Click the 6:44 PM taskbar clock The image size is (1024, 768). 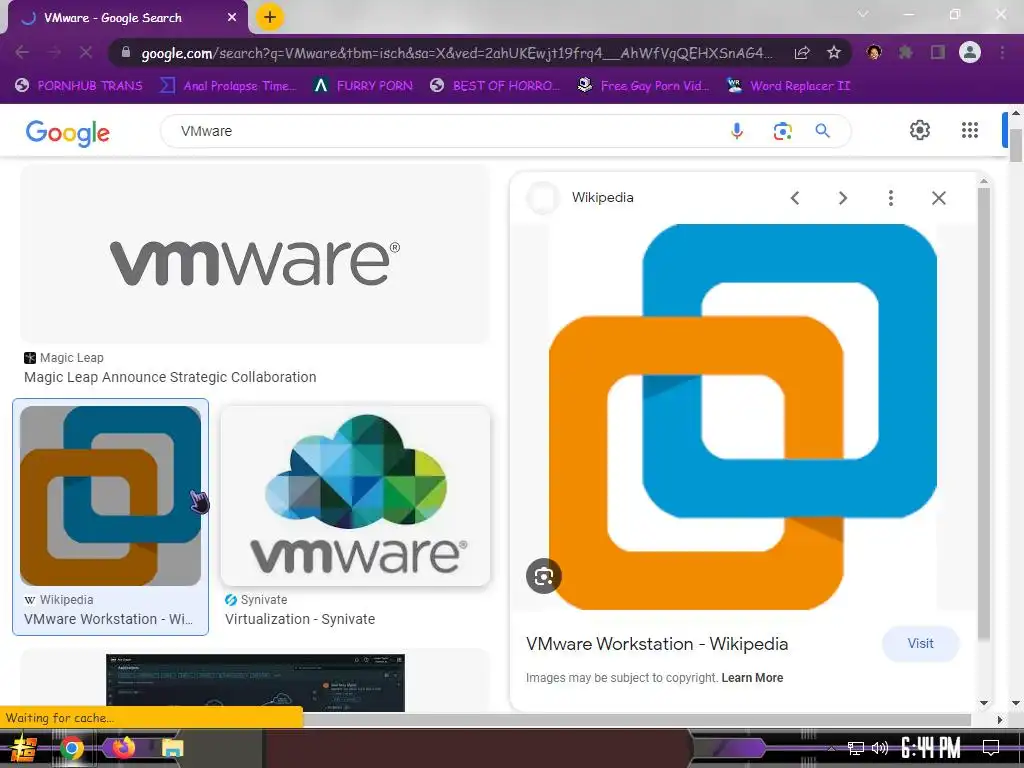[x=930, y=747]
